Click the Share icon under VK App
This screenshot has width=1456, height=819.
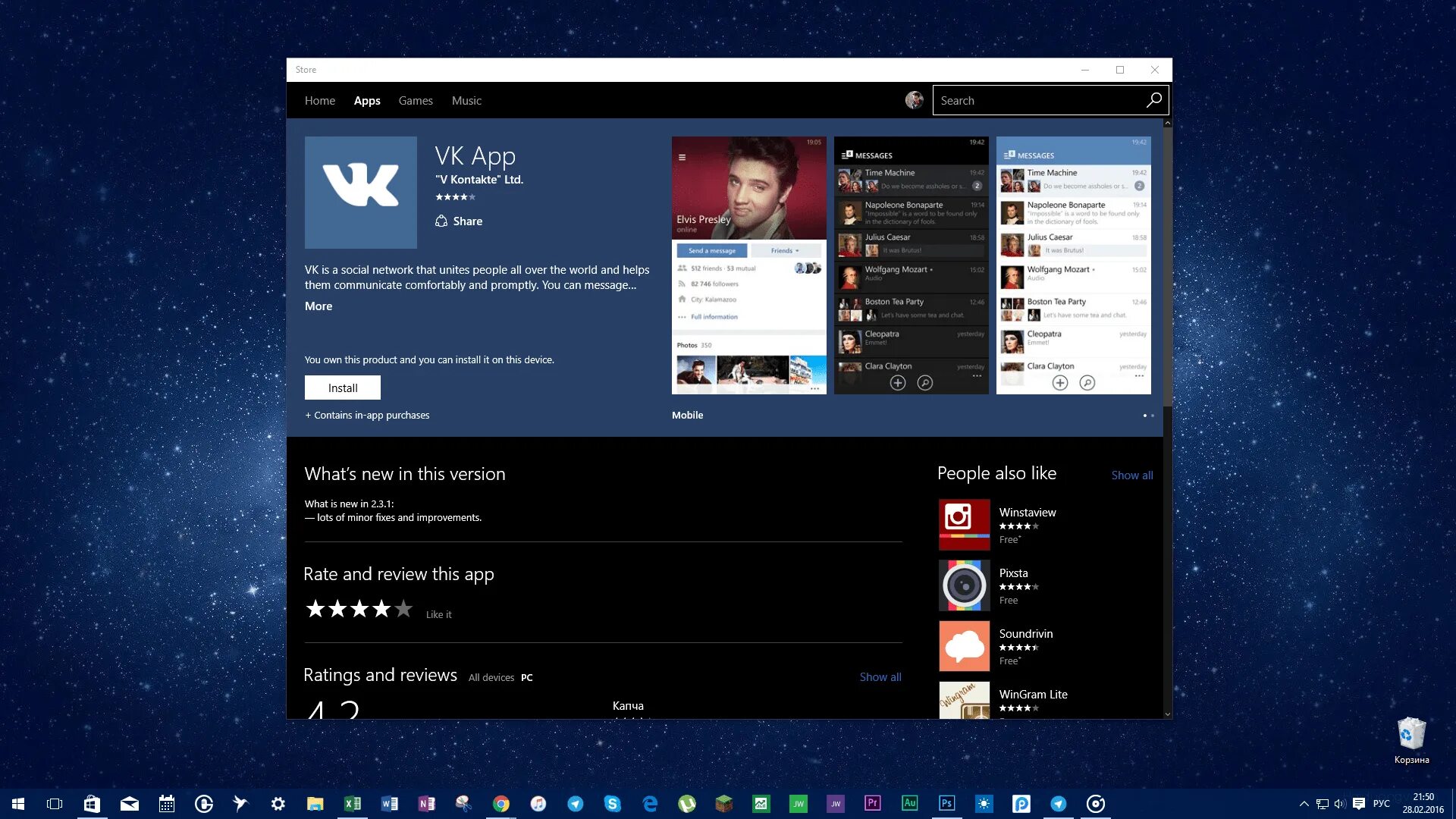tap(441, 221)
